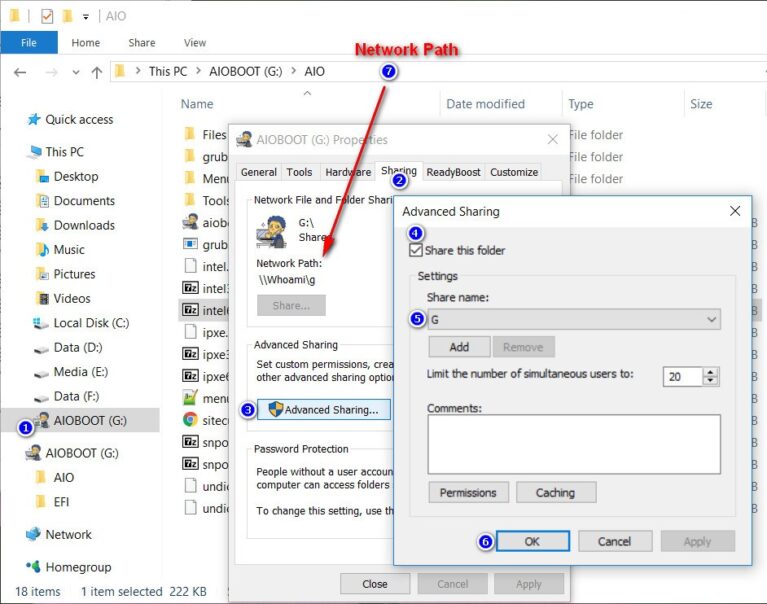Viewport: 767px width, 604px height.
Task: Open the recent locations chevron
Action: (76, 72)
